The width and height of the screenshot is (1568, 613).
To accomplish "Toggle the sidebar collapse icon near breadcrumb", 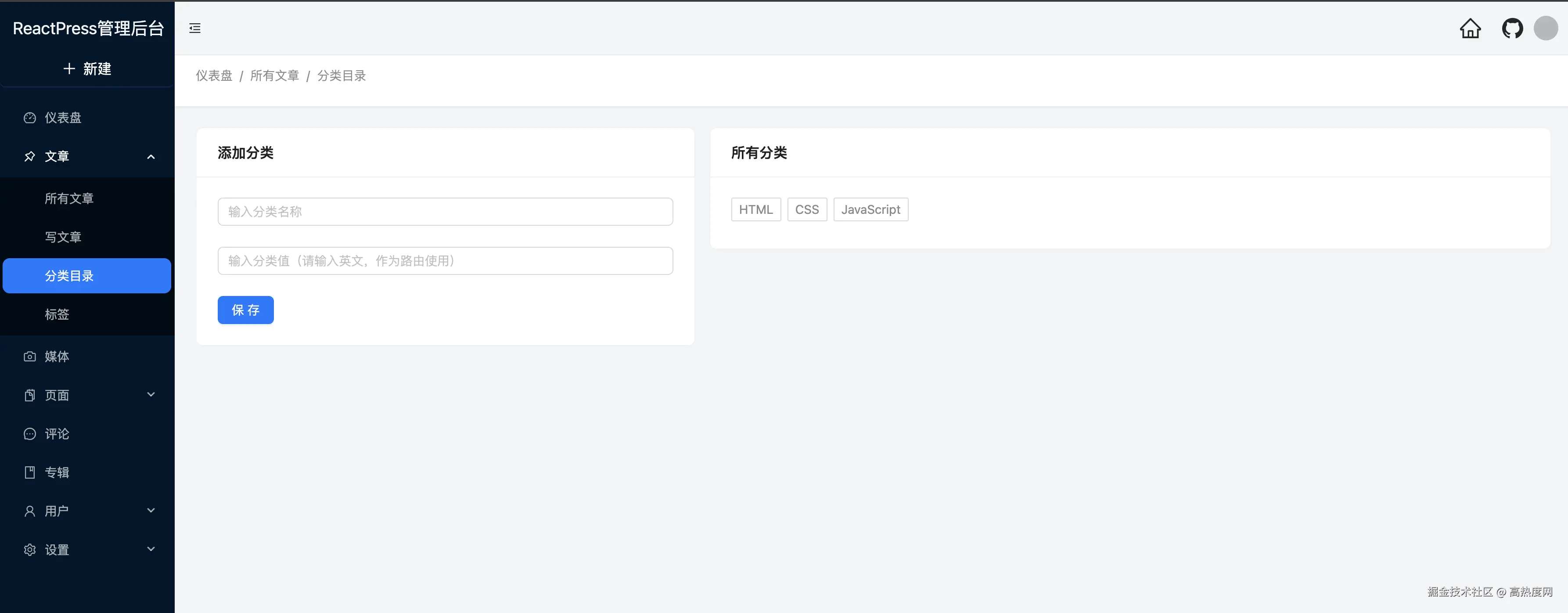I will 195,28.
